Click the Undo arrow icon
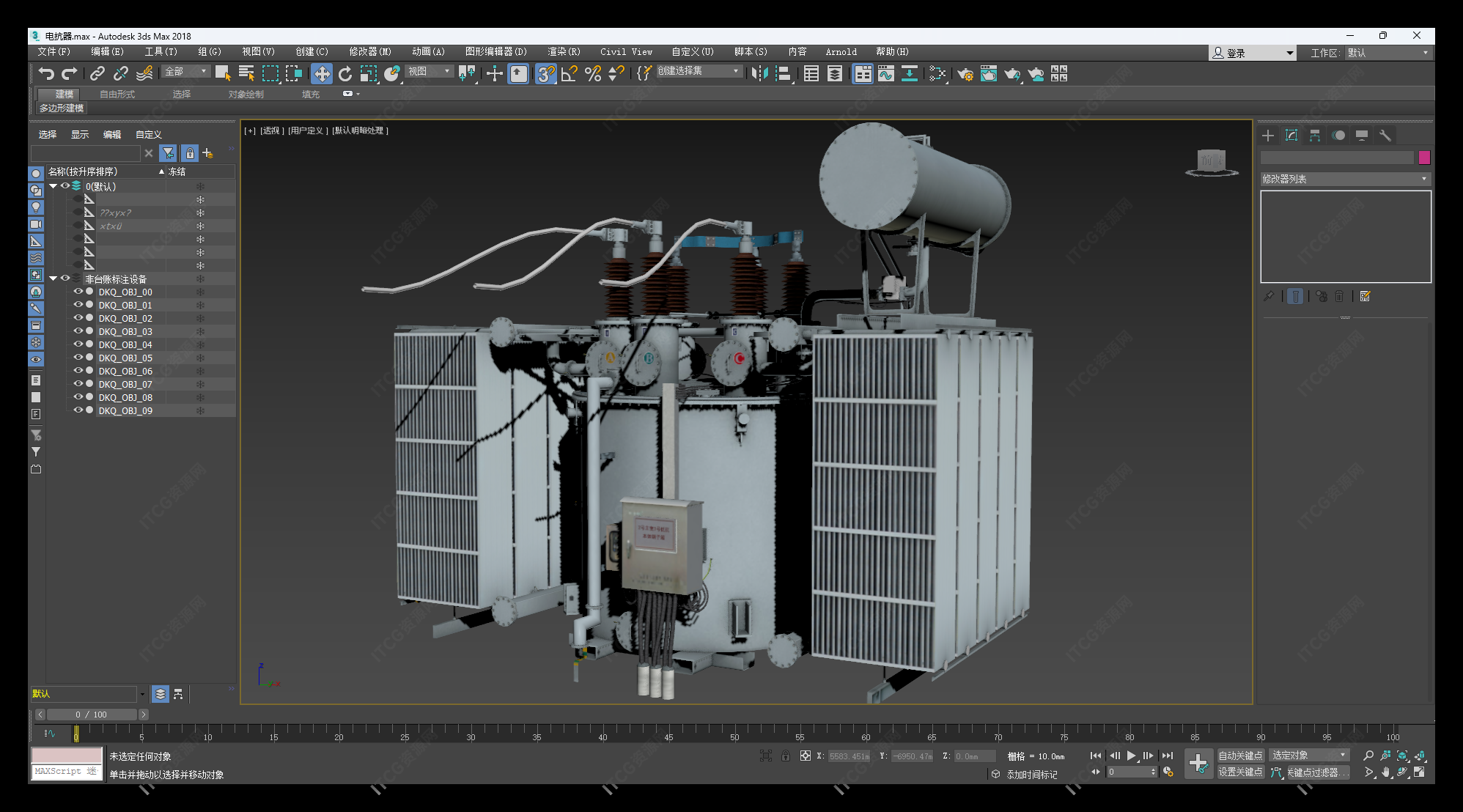 click(x=46, y=73)
